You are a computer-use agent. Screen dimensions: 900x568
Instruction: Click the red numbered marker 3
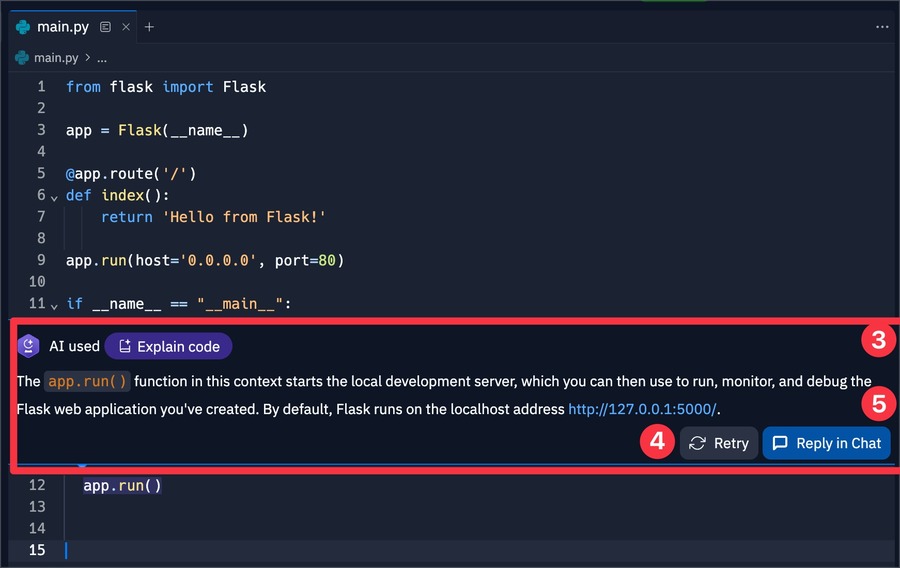pyautogui.click(x=878, y=341)
